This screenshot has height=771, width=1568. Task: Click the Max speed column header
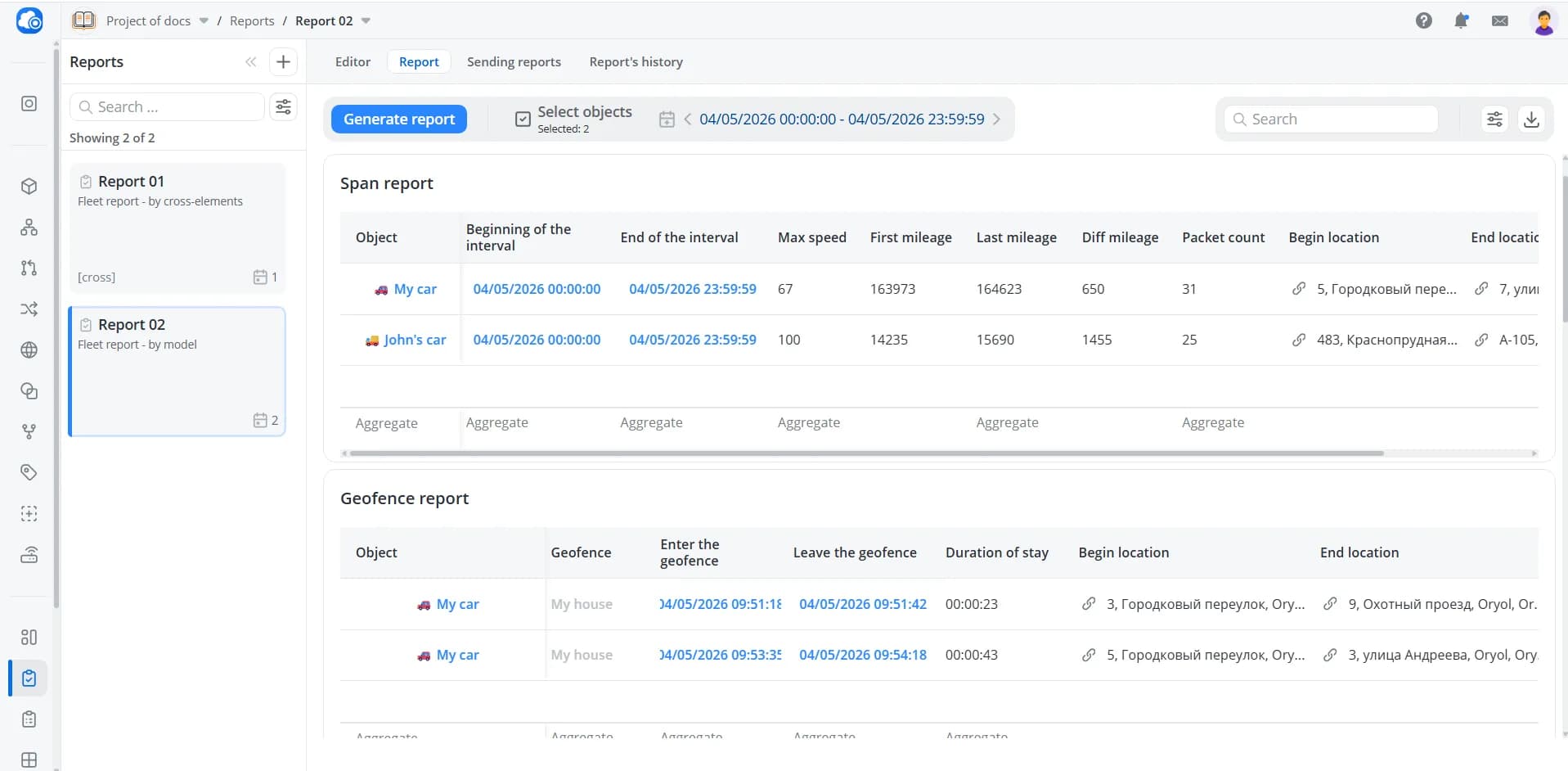811,237
